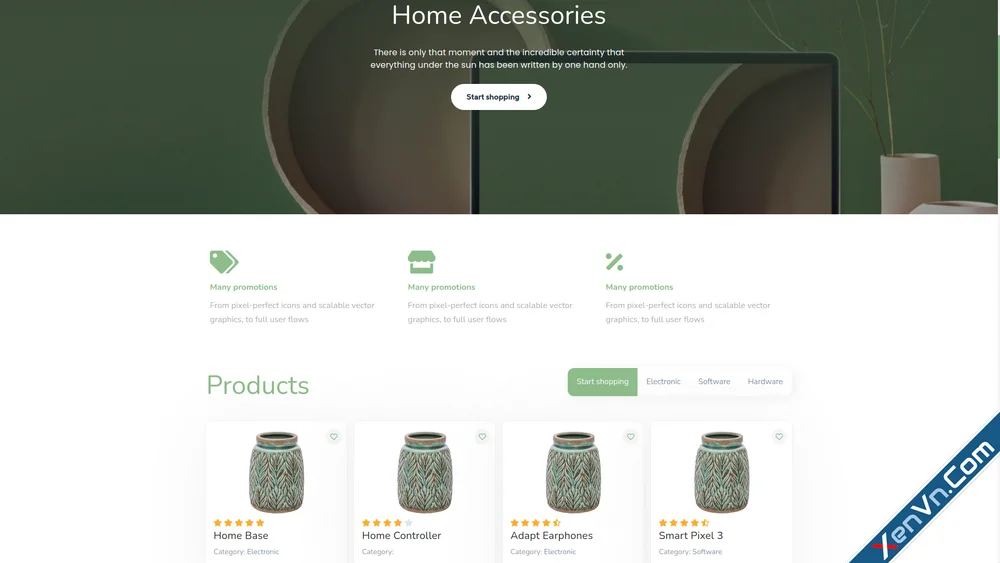Open the Adapt Earphones product title
Image resolution: width=1000 pixels, height=563 pixels.
point(552,536)
